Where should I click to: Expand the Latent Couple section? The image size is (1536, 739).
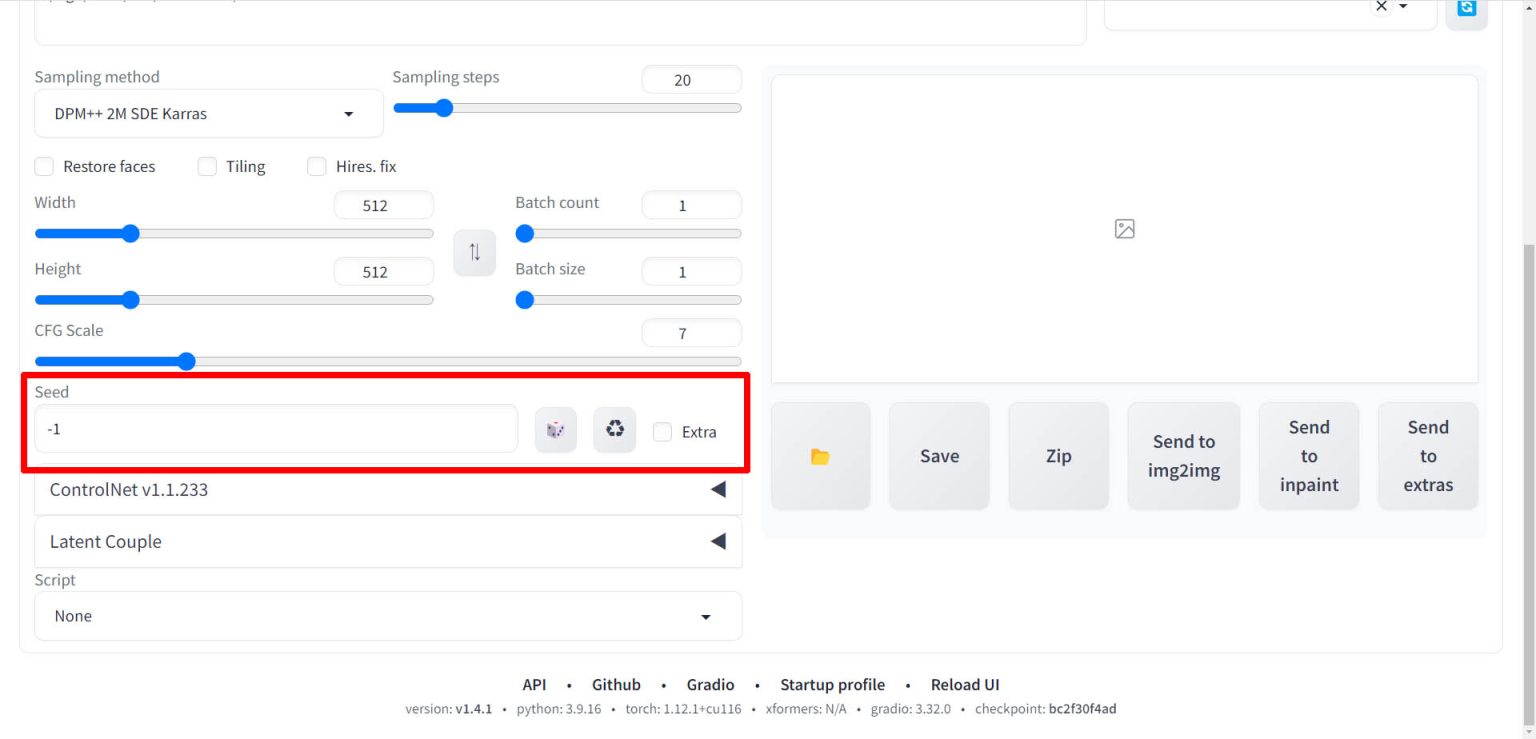click(x=388, y=542)
